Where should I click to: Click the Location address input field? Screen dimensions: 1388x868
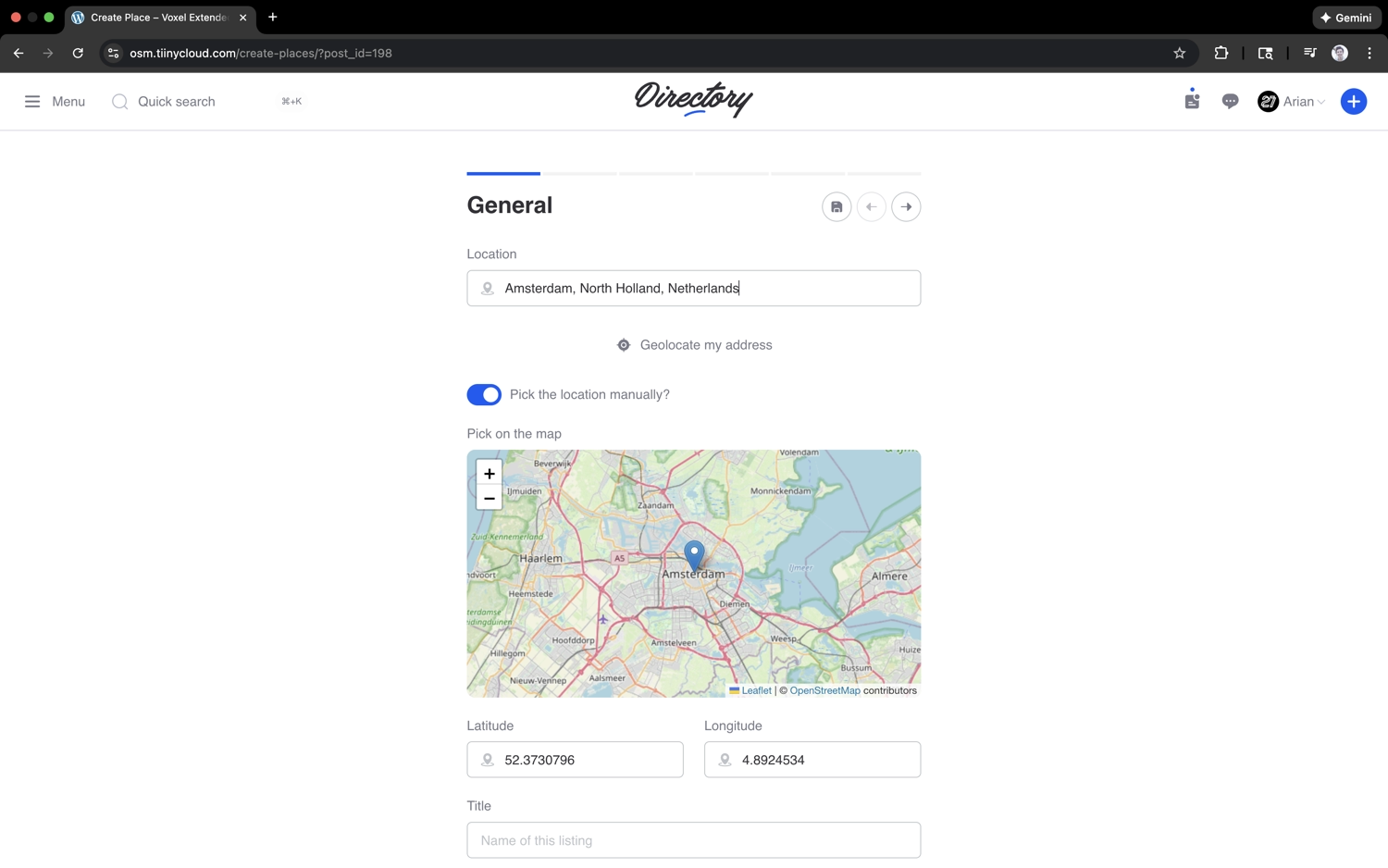pos(703,289)
